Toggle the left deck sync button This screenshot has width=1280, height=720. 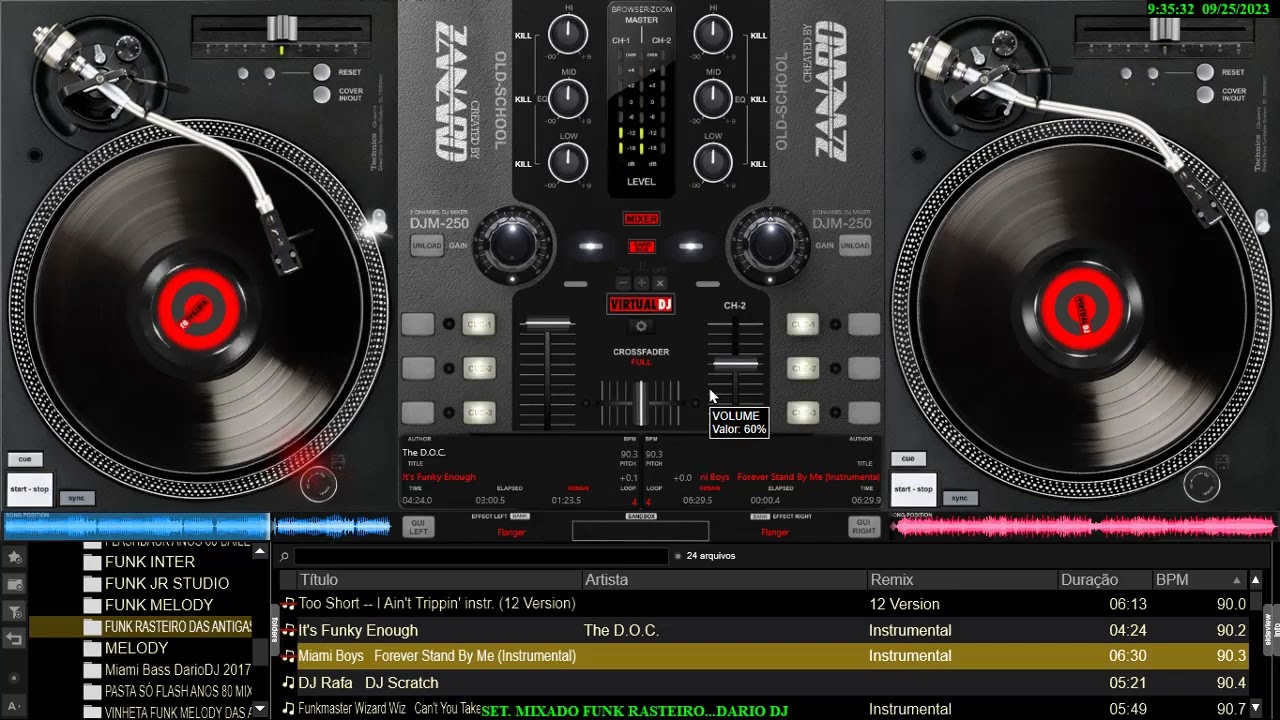coord(76,498)
